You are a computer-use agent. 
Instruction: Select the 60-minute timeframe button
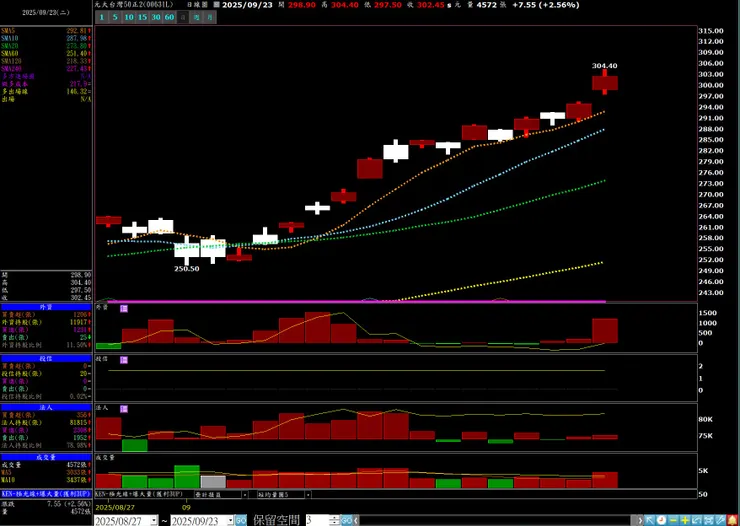point(169,17)
